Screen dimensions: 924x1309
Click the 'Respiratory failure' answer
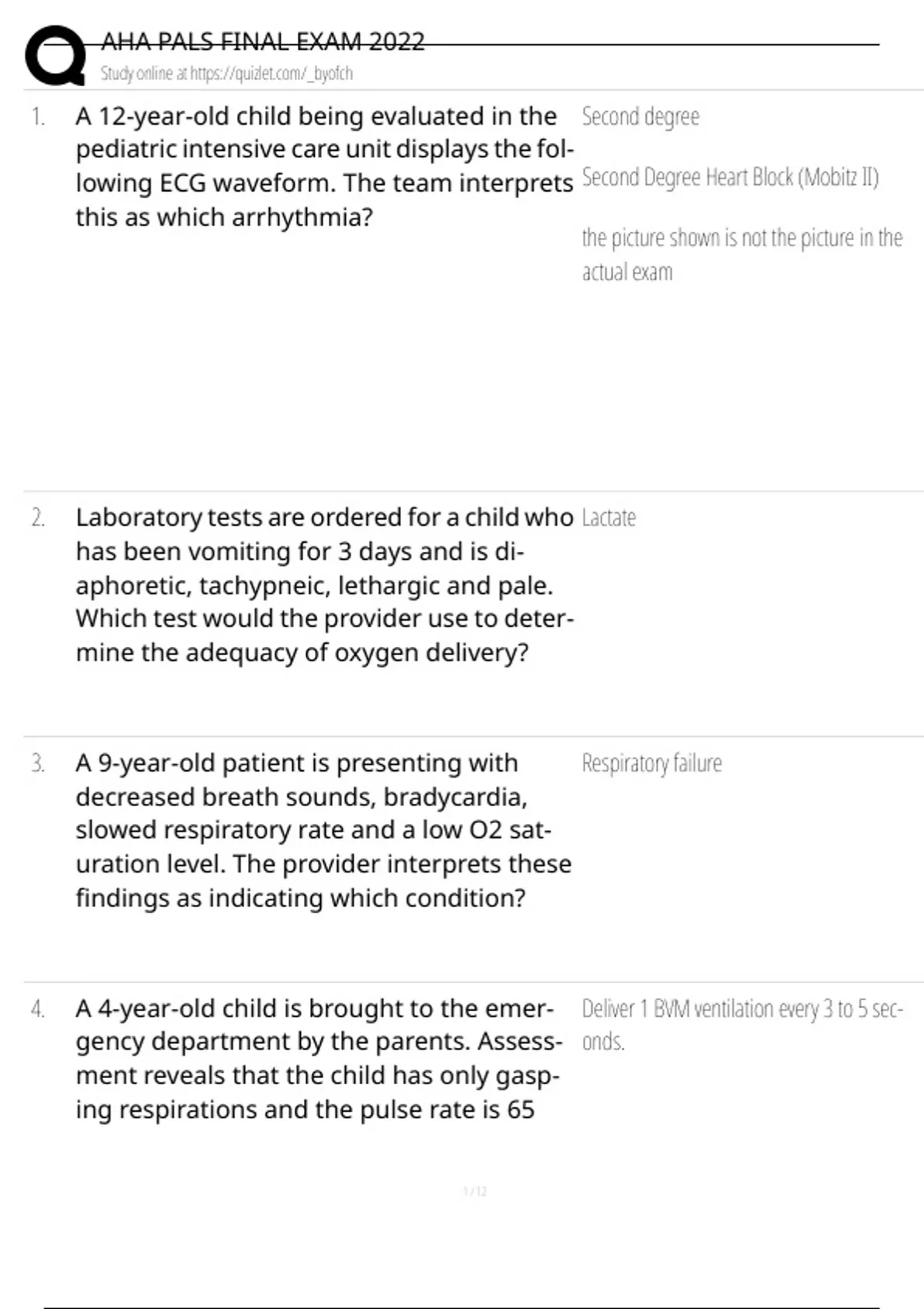pyautogui.click(x=651, y=764)
